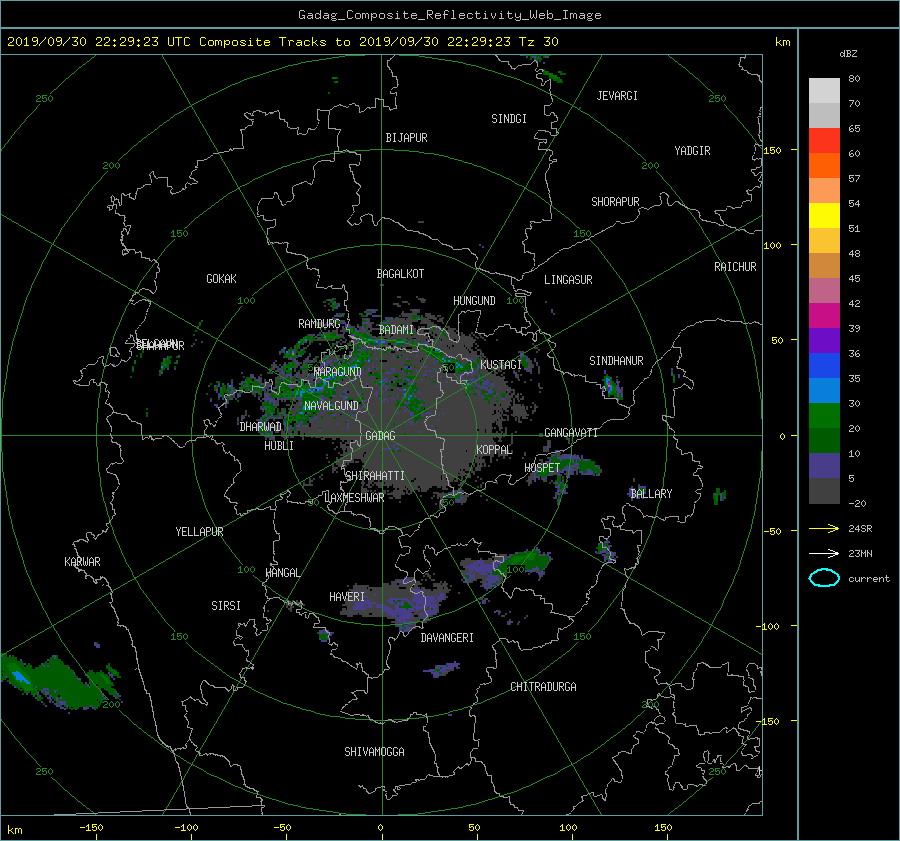Click the SHIVAMOGGA city label
This screenshot has width=900, height=841.
point(374,751)
